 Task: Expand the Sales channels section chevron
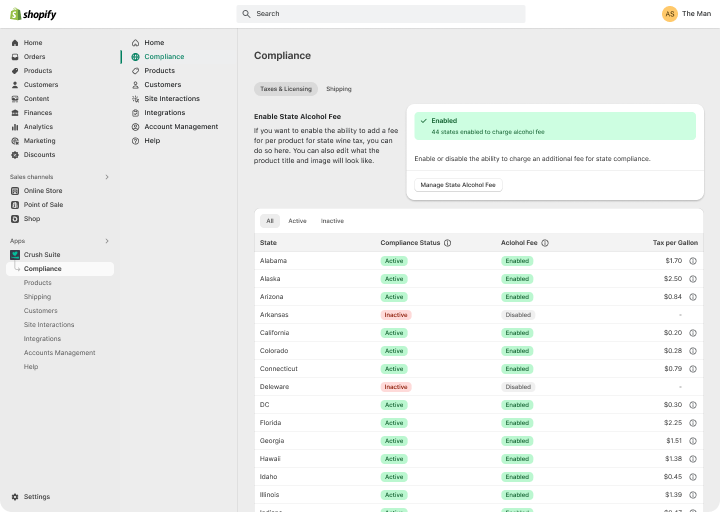click(x=107, y=177)
